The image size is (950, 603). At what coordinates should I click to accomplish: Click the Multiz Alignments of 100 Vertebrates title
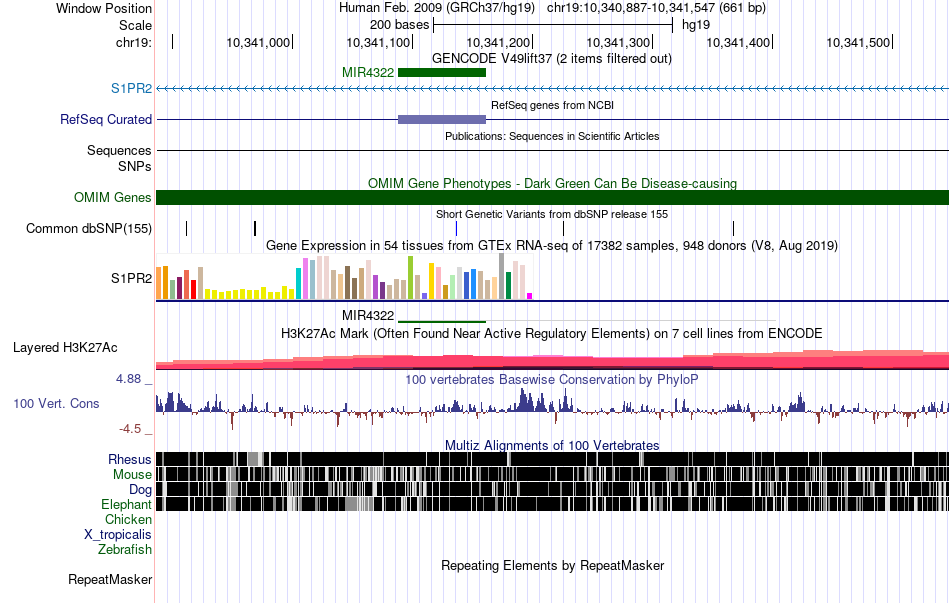[552, 445]
